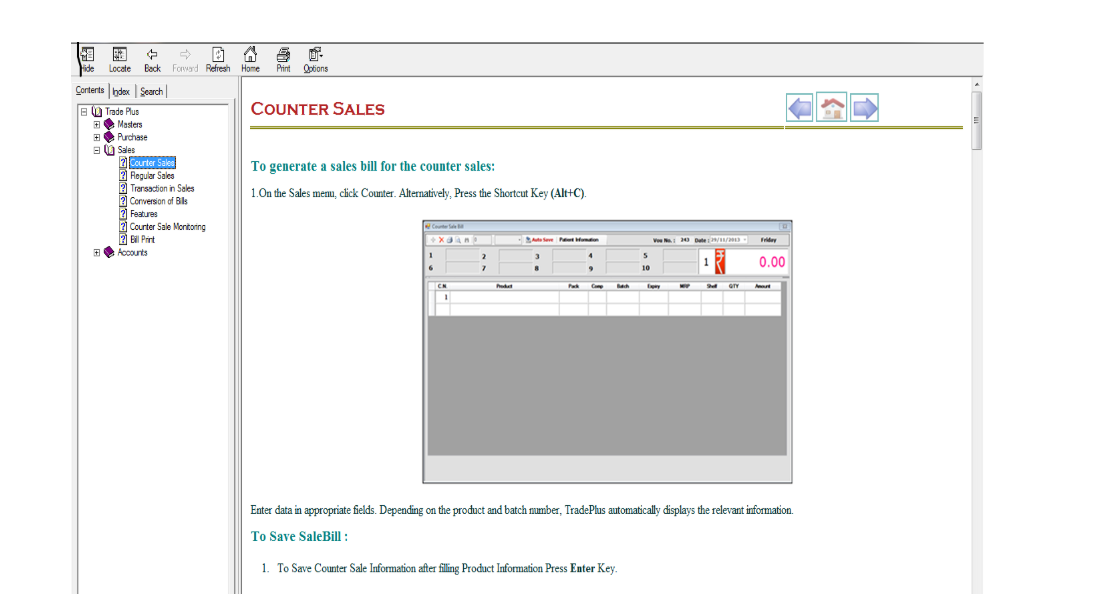The height and width of the screenshot is (594, 1099).
Task: Collapse the Sales book node
Action: click(x=97, y=150)
